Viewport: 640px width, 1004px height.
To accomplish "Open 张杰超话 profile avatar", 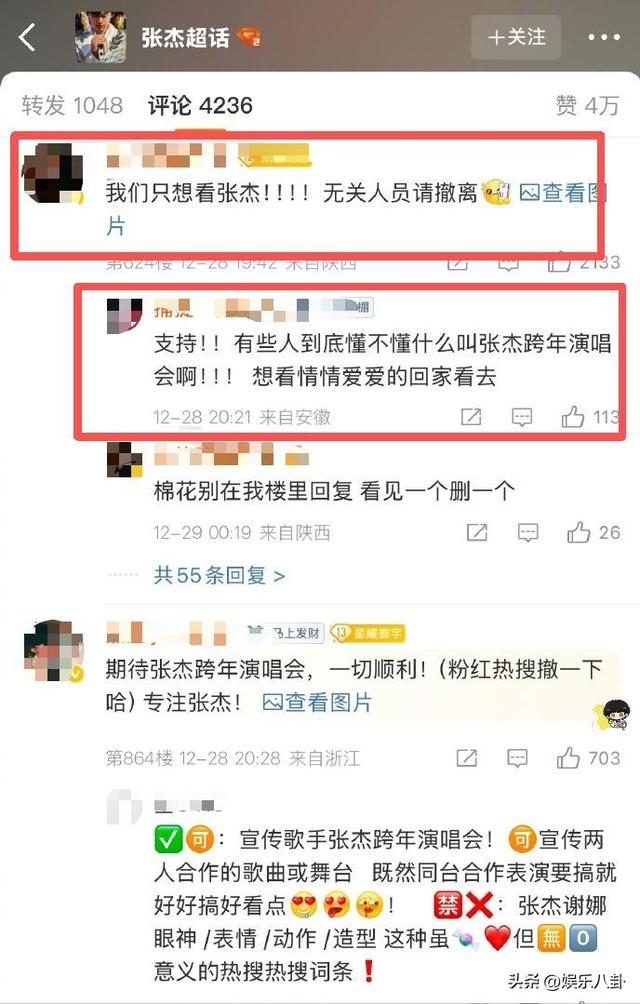I will (100, 37).
